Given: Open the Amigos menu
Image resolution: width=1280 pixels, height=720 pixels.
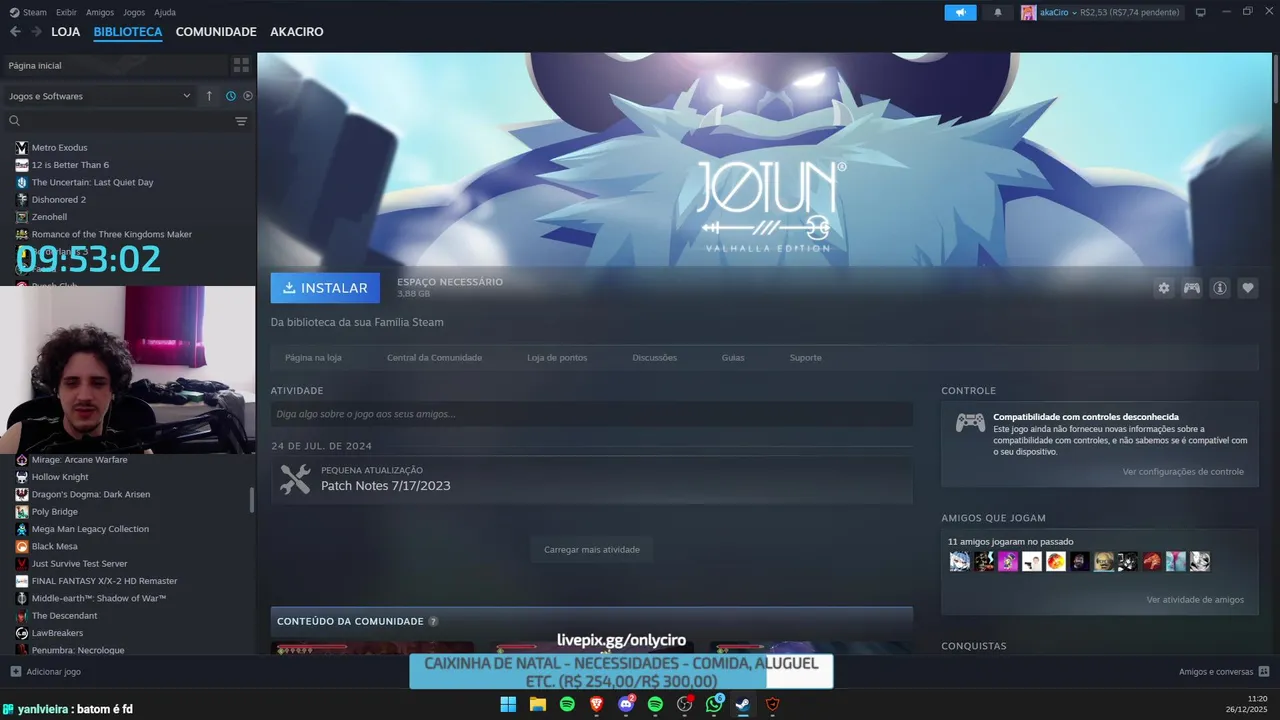Looking at the screenshot, I should point(100,12).
